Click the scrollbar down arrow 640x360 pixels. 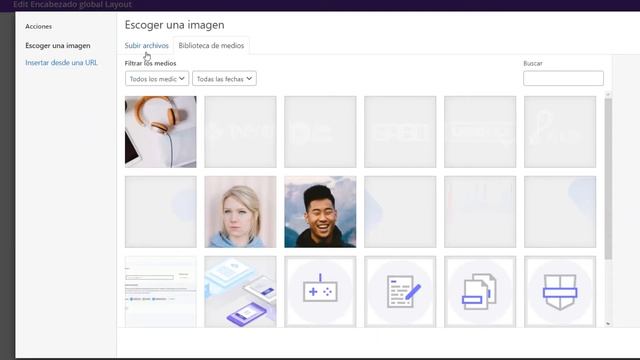(608, 324)
